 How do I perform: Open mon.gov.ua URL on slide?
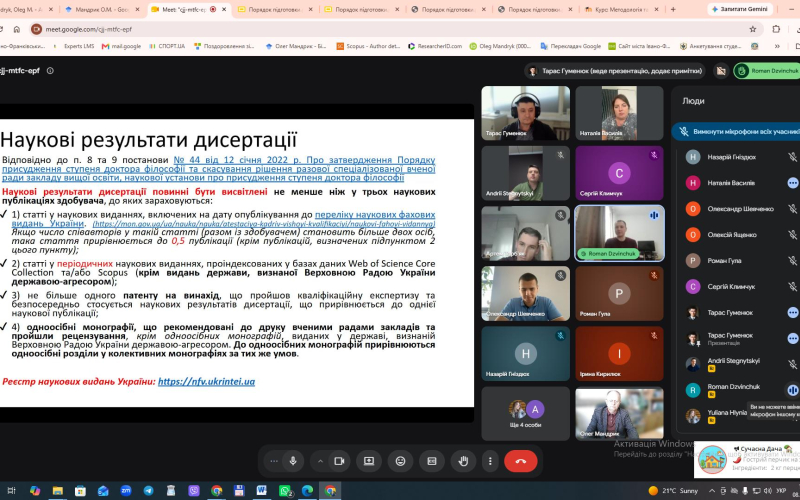pyautogui.click(x=264, y=224)
